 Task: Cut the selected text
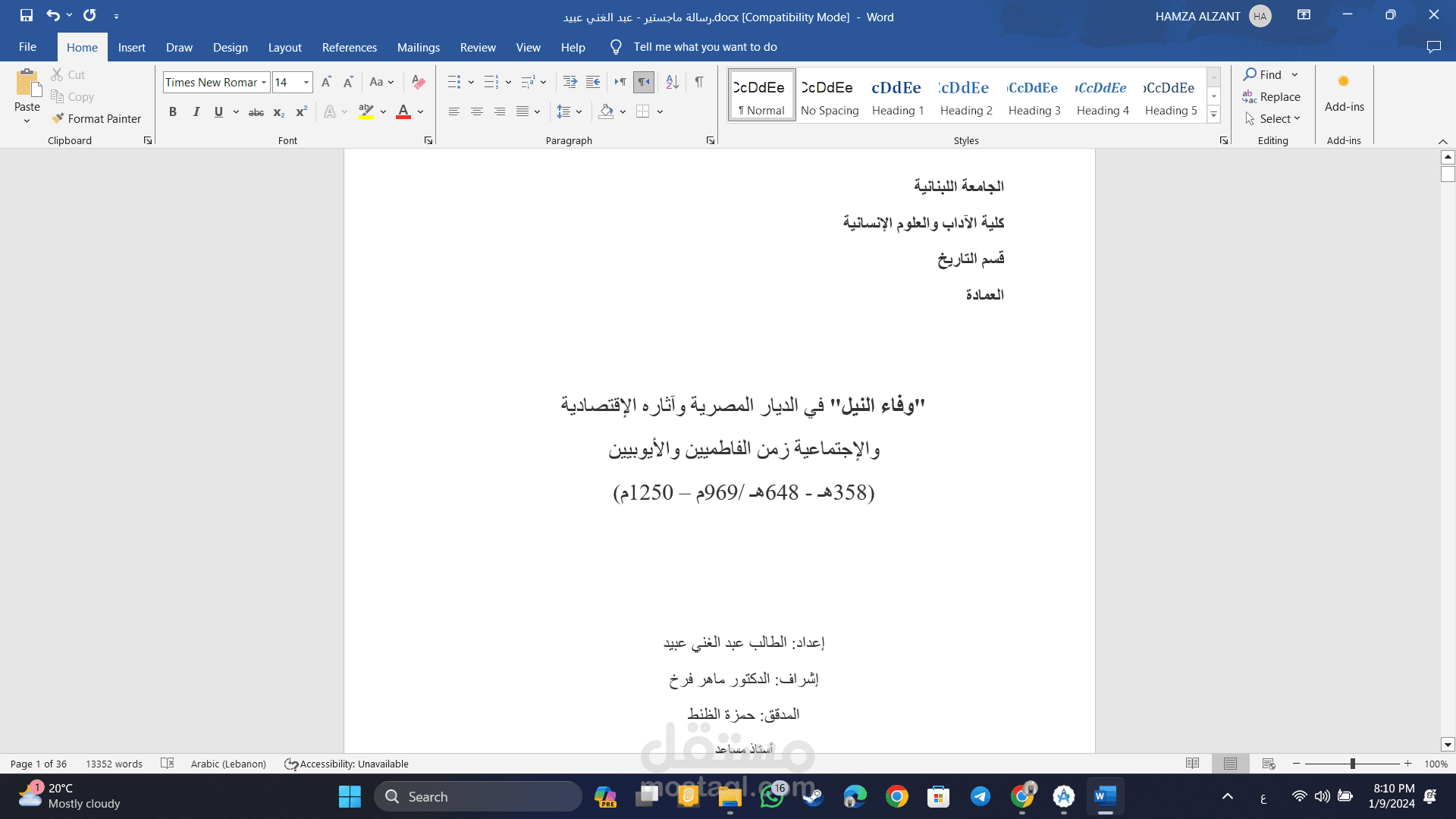click(68, 74)
